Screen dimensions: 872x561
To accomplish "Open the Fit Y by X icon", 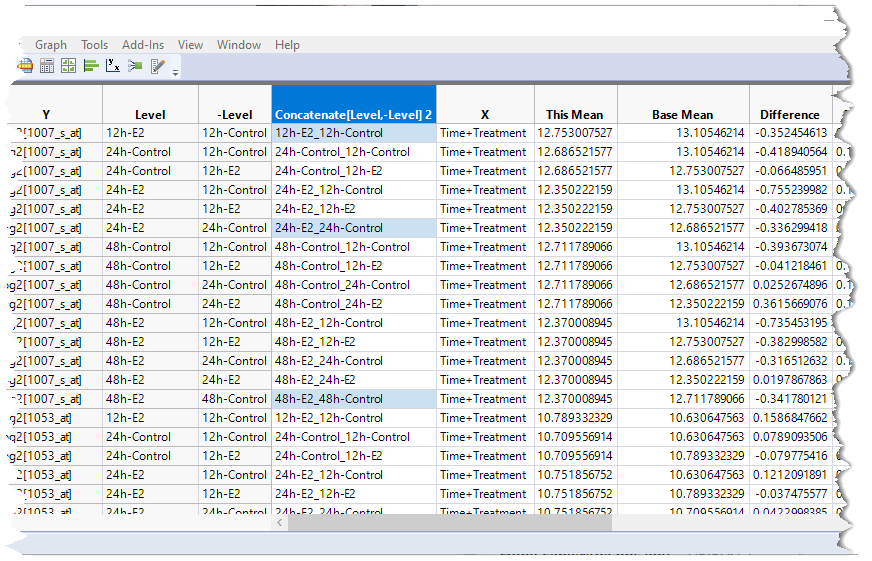I will pos(113,66).
